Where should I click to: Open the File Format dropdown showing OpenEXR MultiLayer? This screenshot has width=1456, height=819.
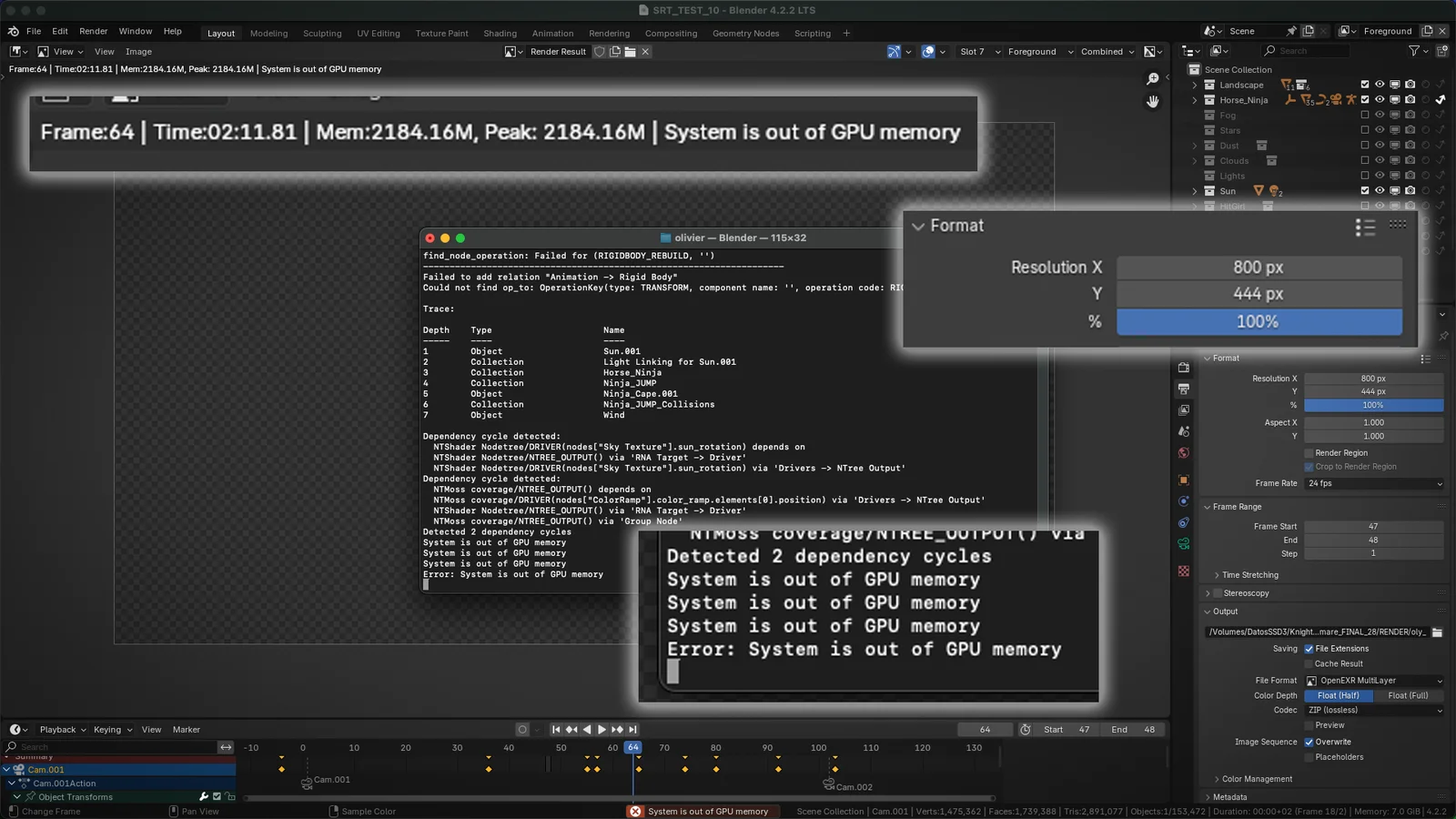(1374, 680)
